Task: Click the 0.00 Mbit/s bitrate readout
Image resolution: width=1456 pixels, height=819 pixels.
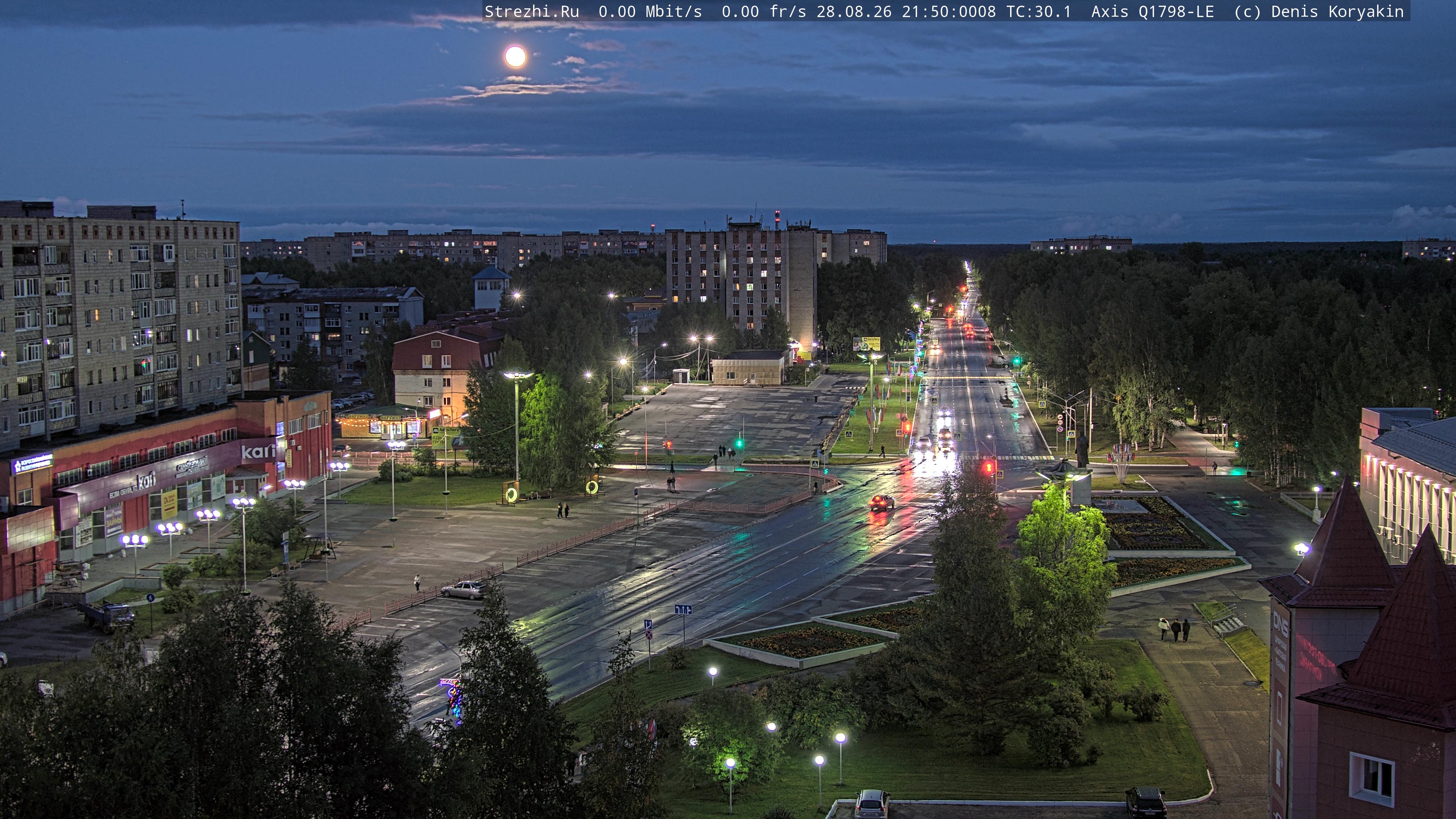Action: (x=650, y=12)
